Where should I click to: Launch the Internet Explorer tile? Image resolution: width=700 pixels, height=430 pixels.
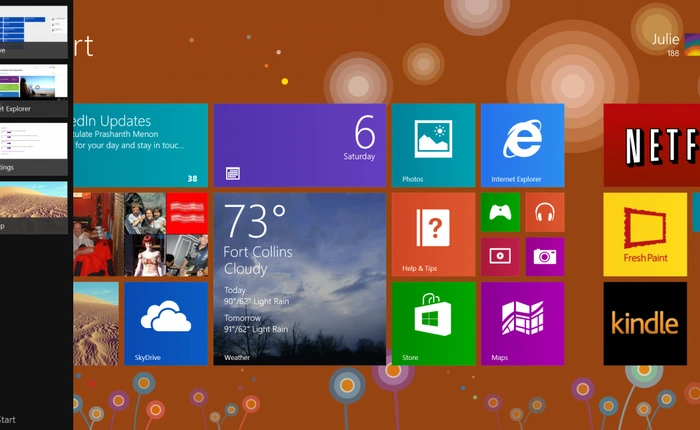point(522,145)
